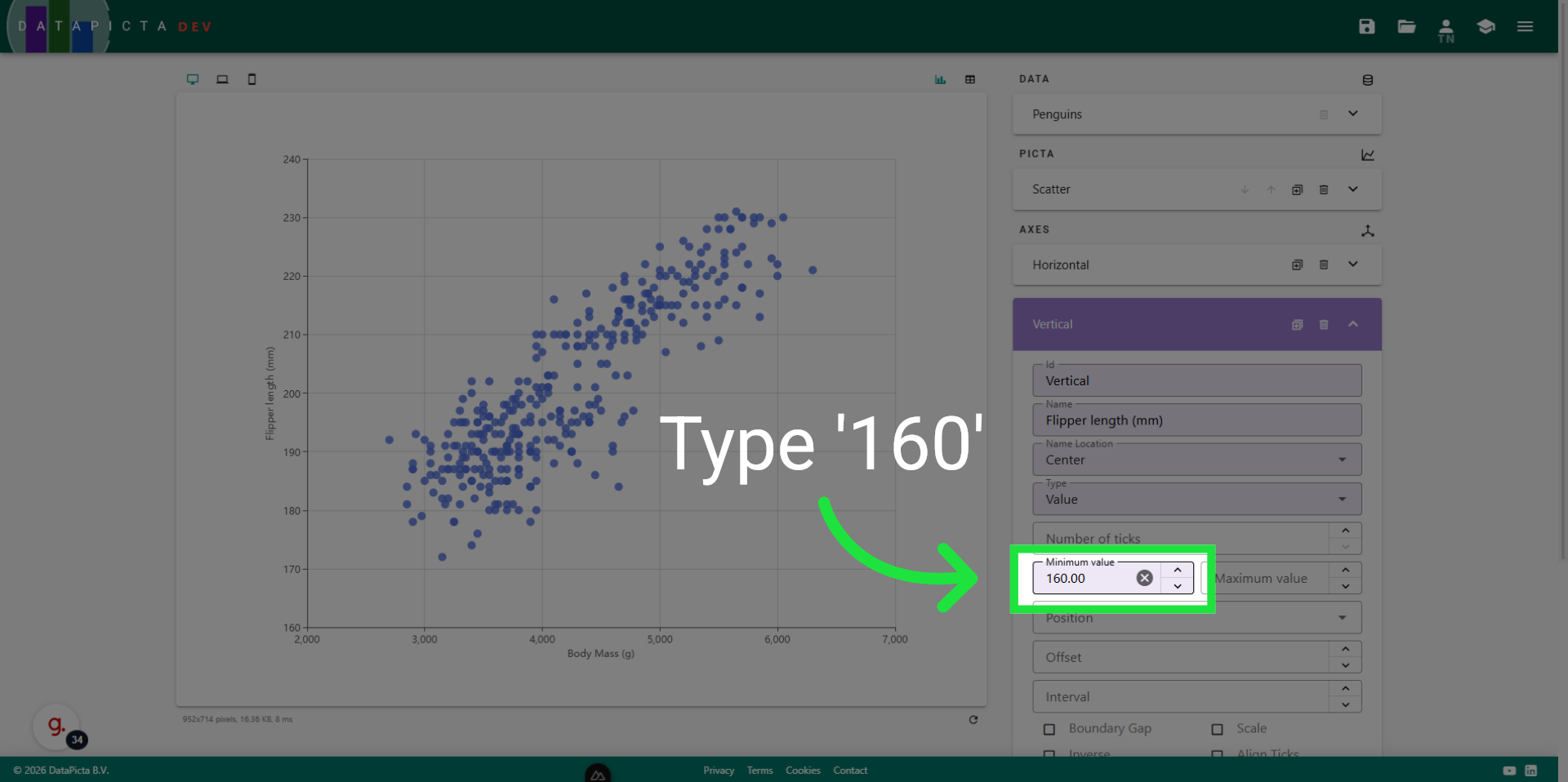Increase Minimum value with up arrow
1568x782 pixels.
[x=1178, y=570]
